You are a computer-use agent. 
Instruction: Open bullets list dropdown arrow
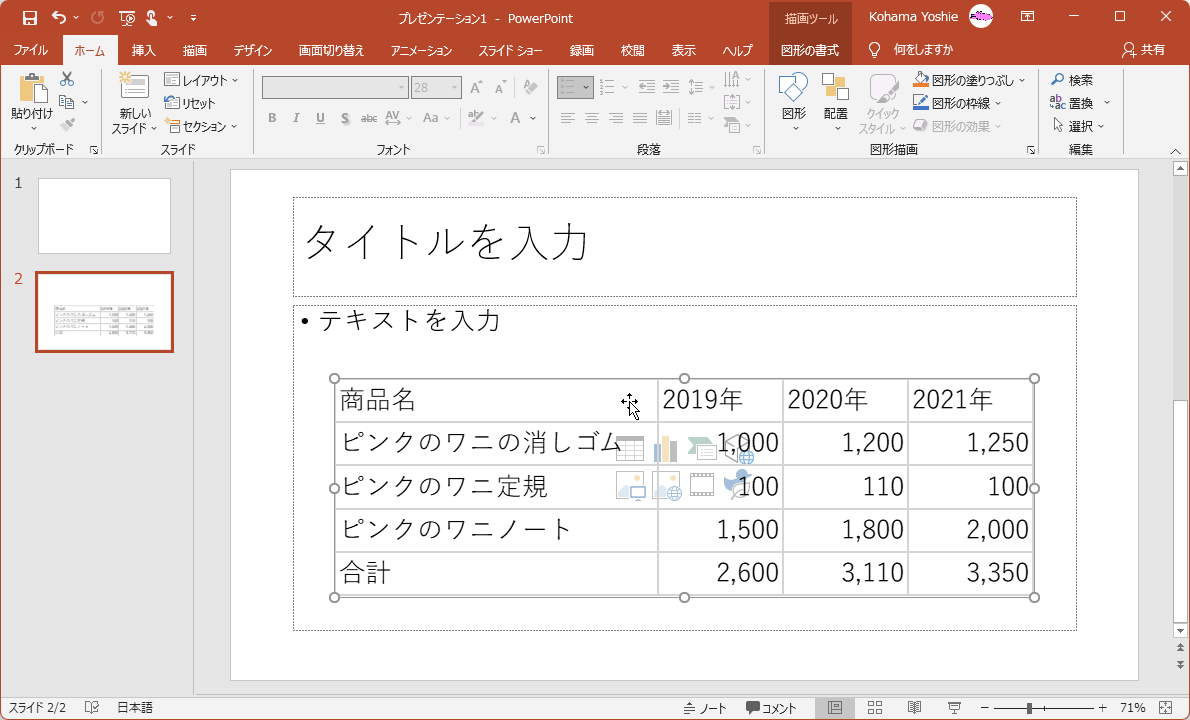coord(586,87)
